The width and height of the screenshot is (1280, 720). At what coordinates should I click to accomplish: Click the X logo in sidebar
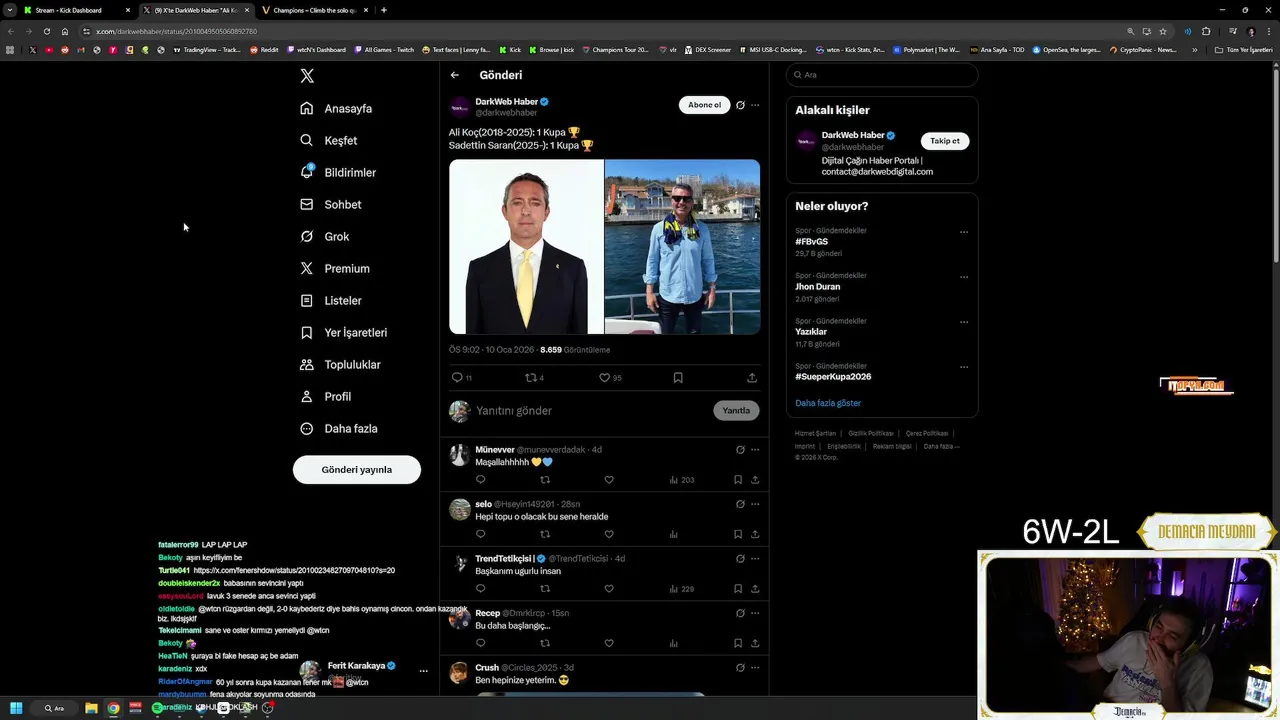[x=307, y=76]
